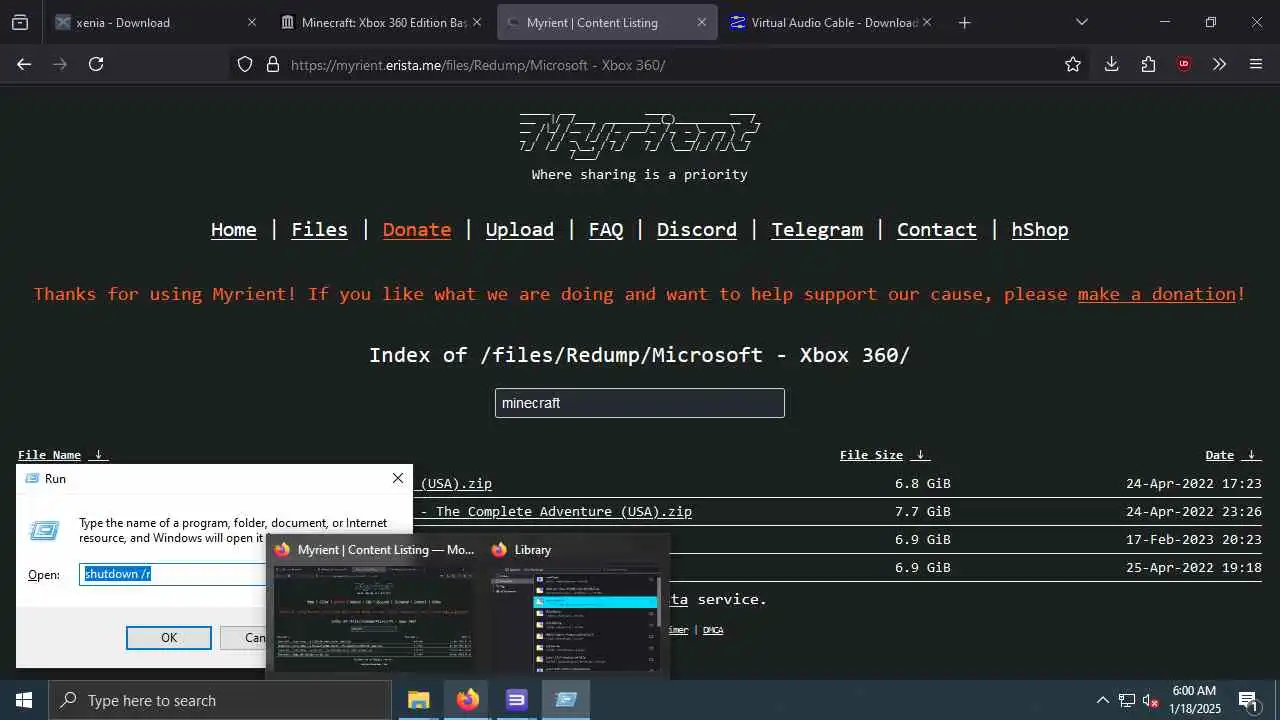
Task: Open the Files navigation link
Action: 320,229
